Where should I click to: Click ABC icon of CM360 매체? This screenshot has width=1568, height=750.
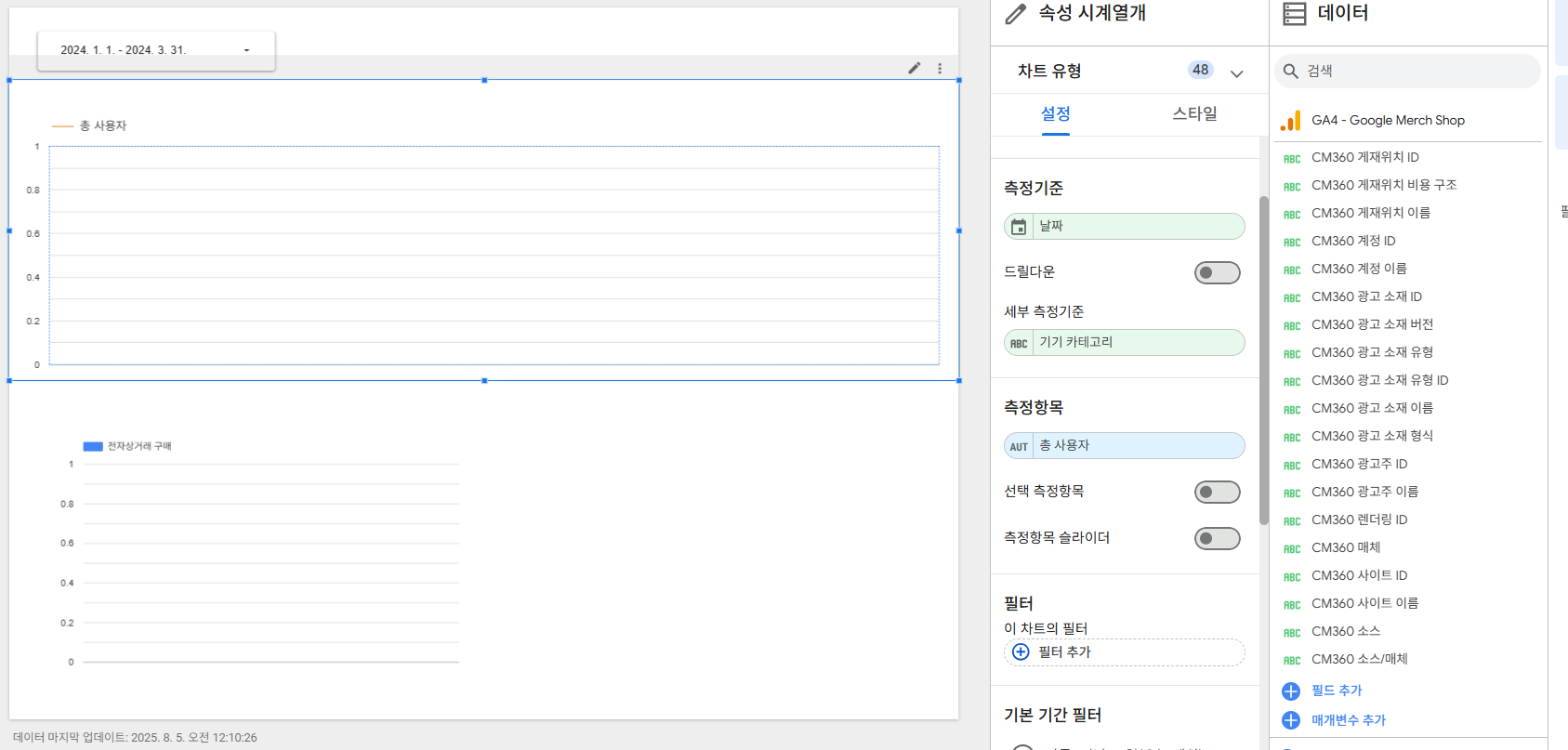click(1292, 549)
